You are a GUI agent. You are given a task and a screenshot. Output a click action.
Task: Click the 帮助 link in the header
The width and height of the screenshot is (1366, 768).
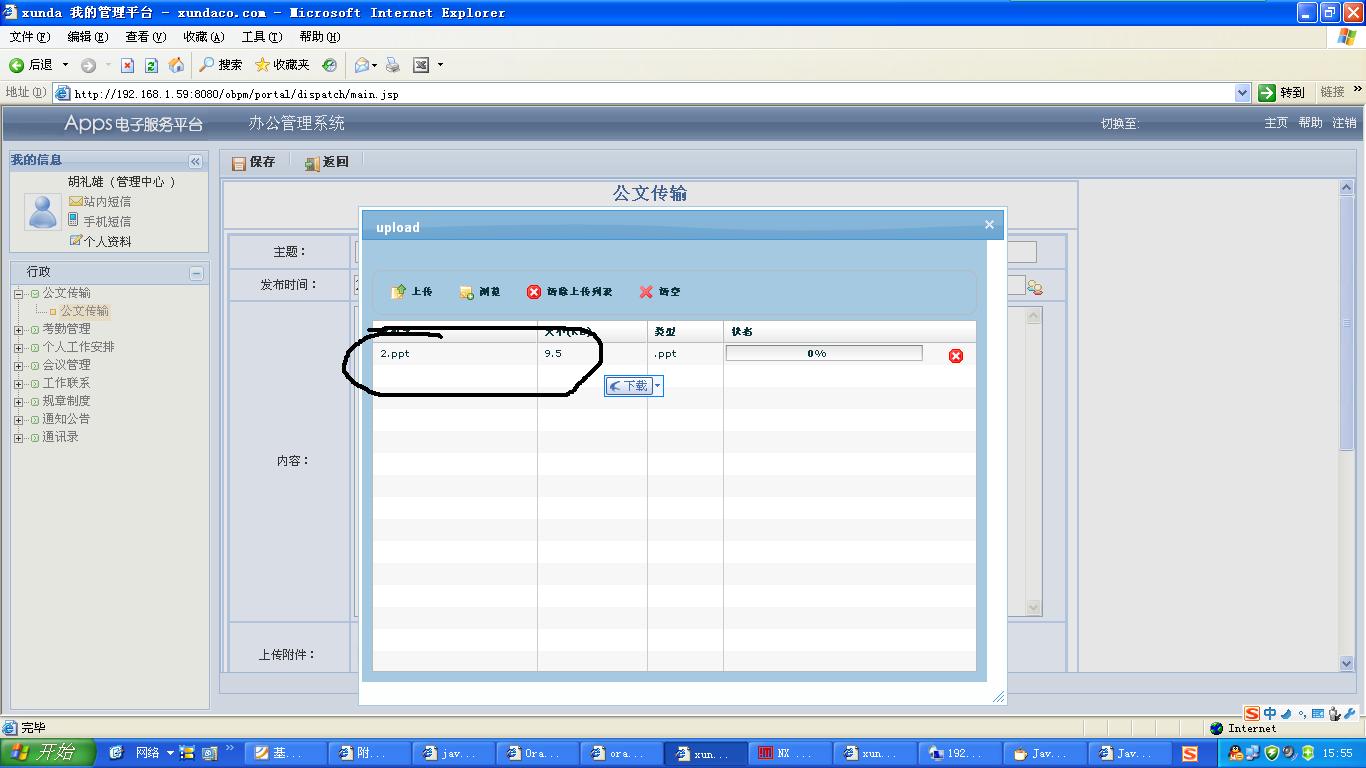(1310, 123)
